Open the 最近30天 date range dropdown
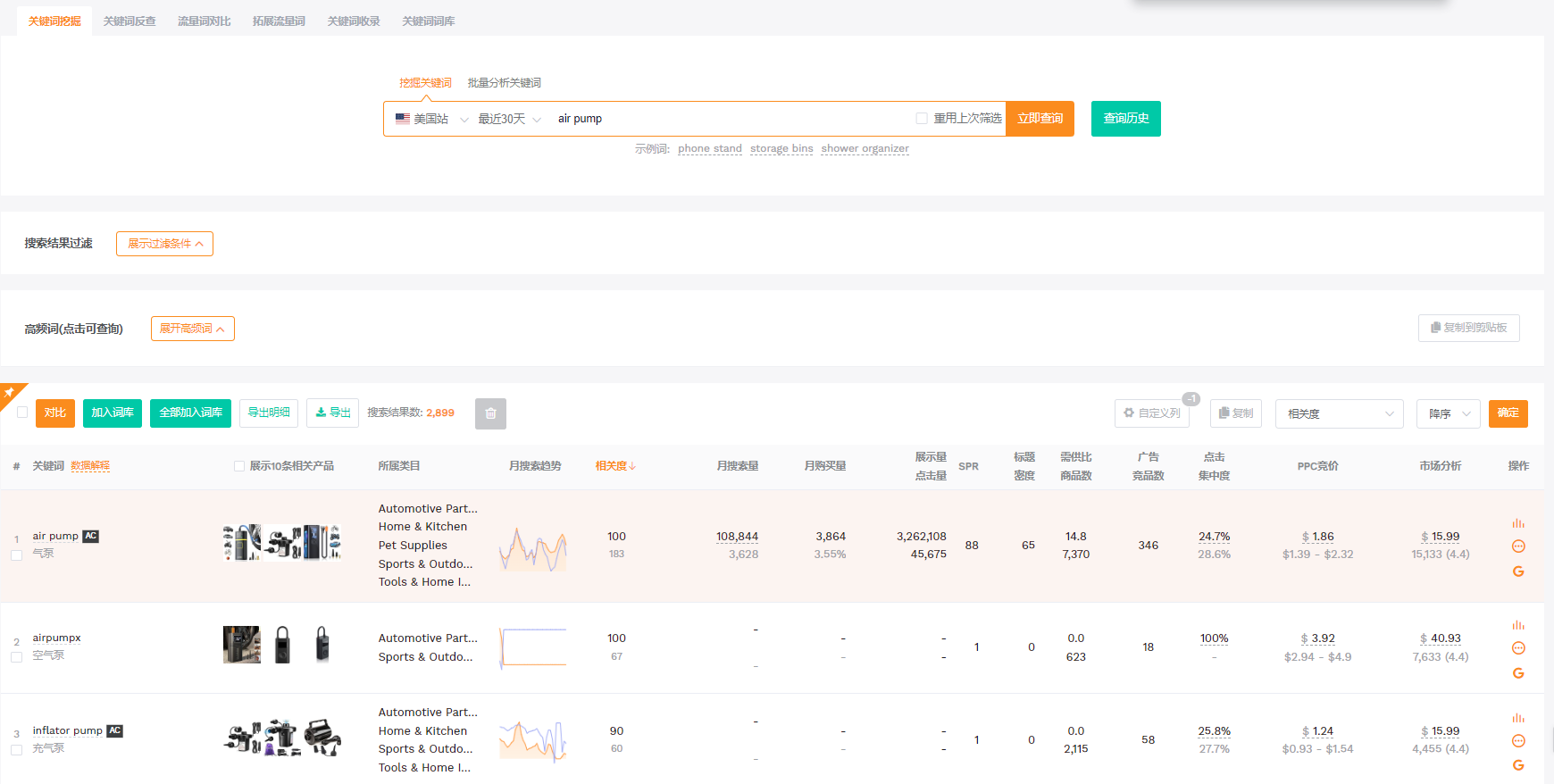Screen dimensions: 1554x784 [509, 119]
